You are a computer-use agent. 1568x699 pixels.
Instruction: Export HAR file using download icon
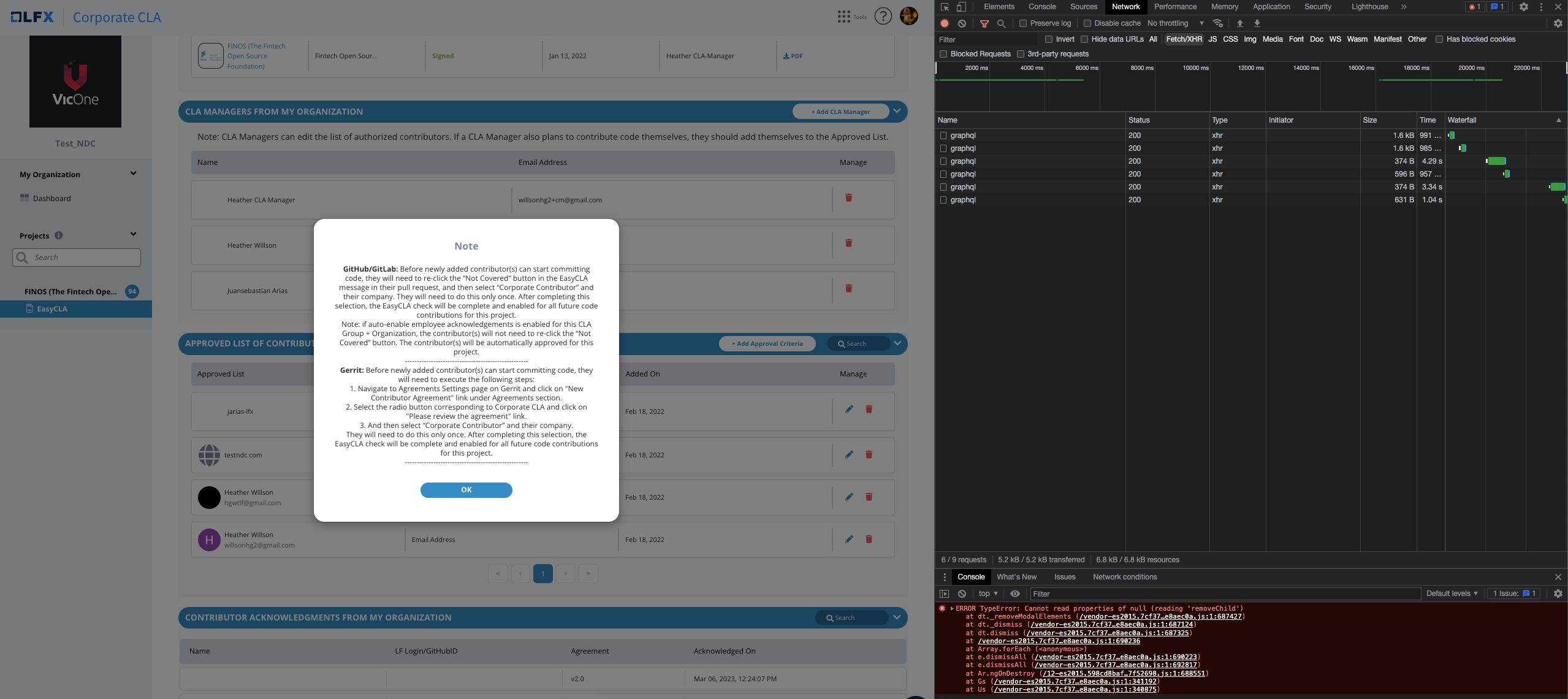tap(1256, 23)
